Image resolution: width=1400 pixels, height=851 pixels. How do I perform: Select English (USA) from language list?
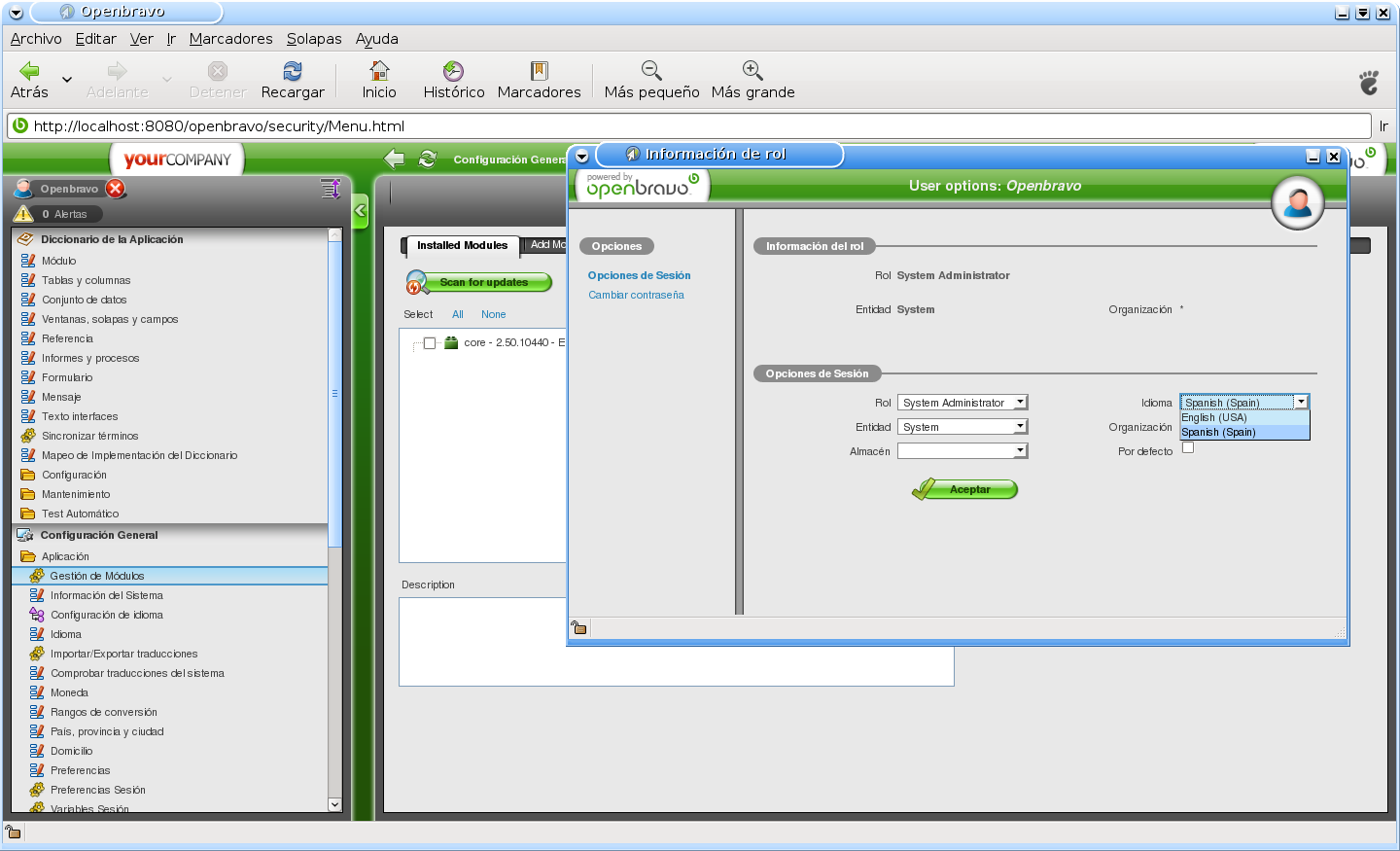(1214, 418)
